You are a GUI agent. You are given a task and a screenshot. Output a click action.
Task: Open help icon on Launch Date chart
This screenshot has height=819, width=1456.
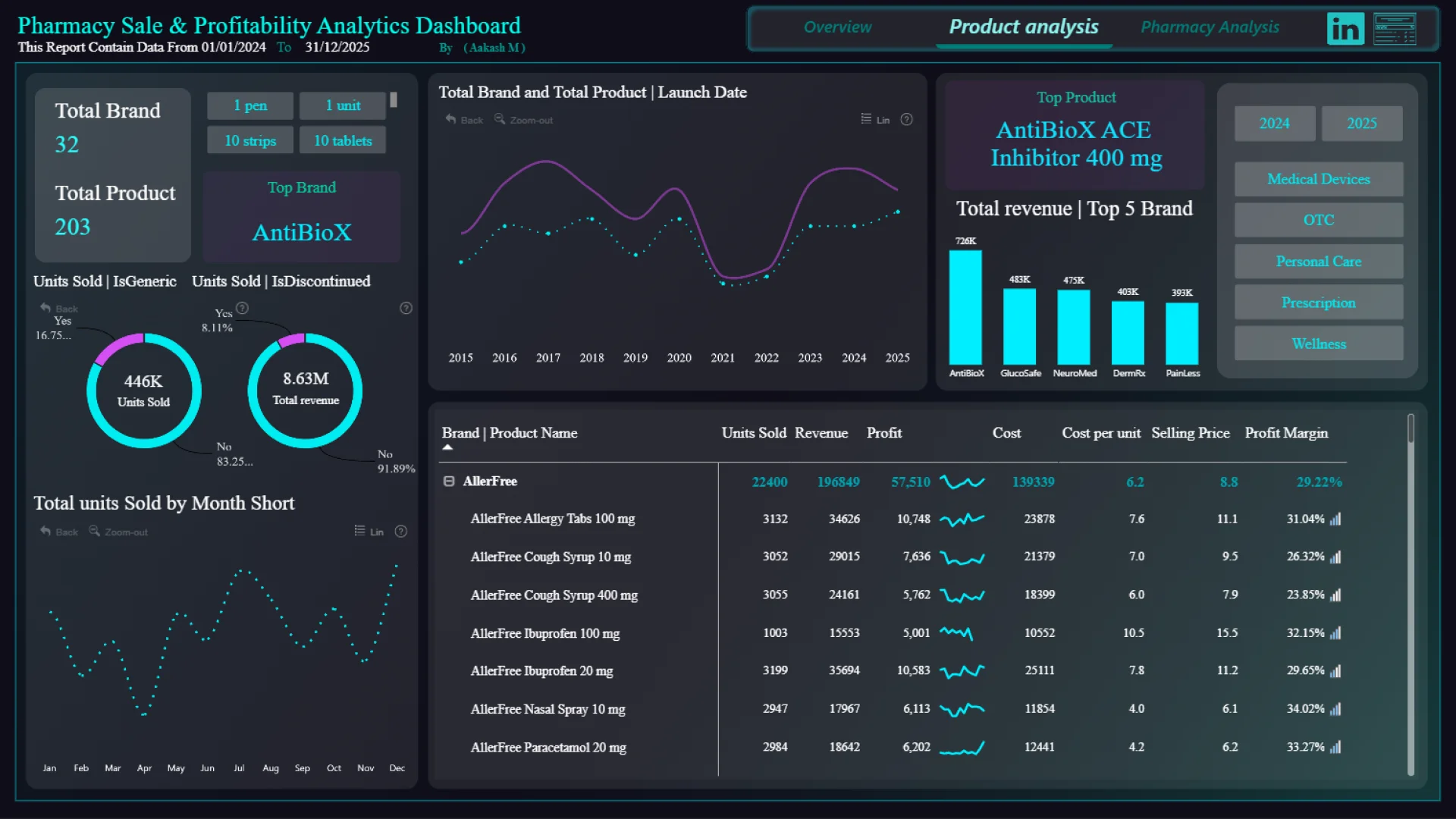coord(906,119)
